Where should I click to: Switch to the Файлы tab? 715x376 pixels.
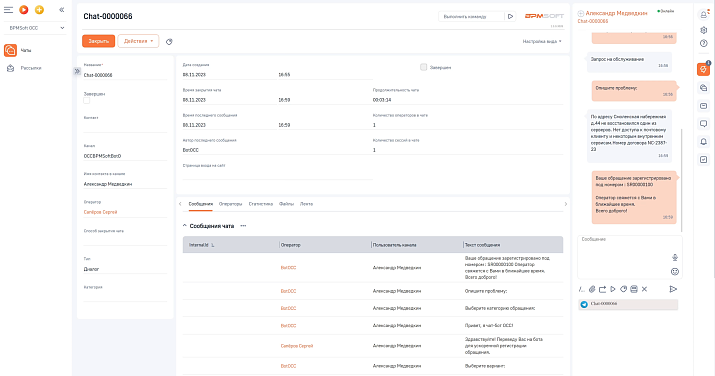286,204
